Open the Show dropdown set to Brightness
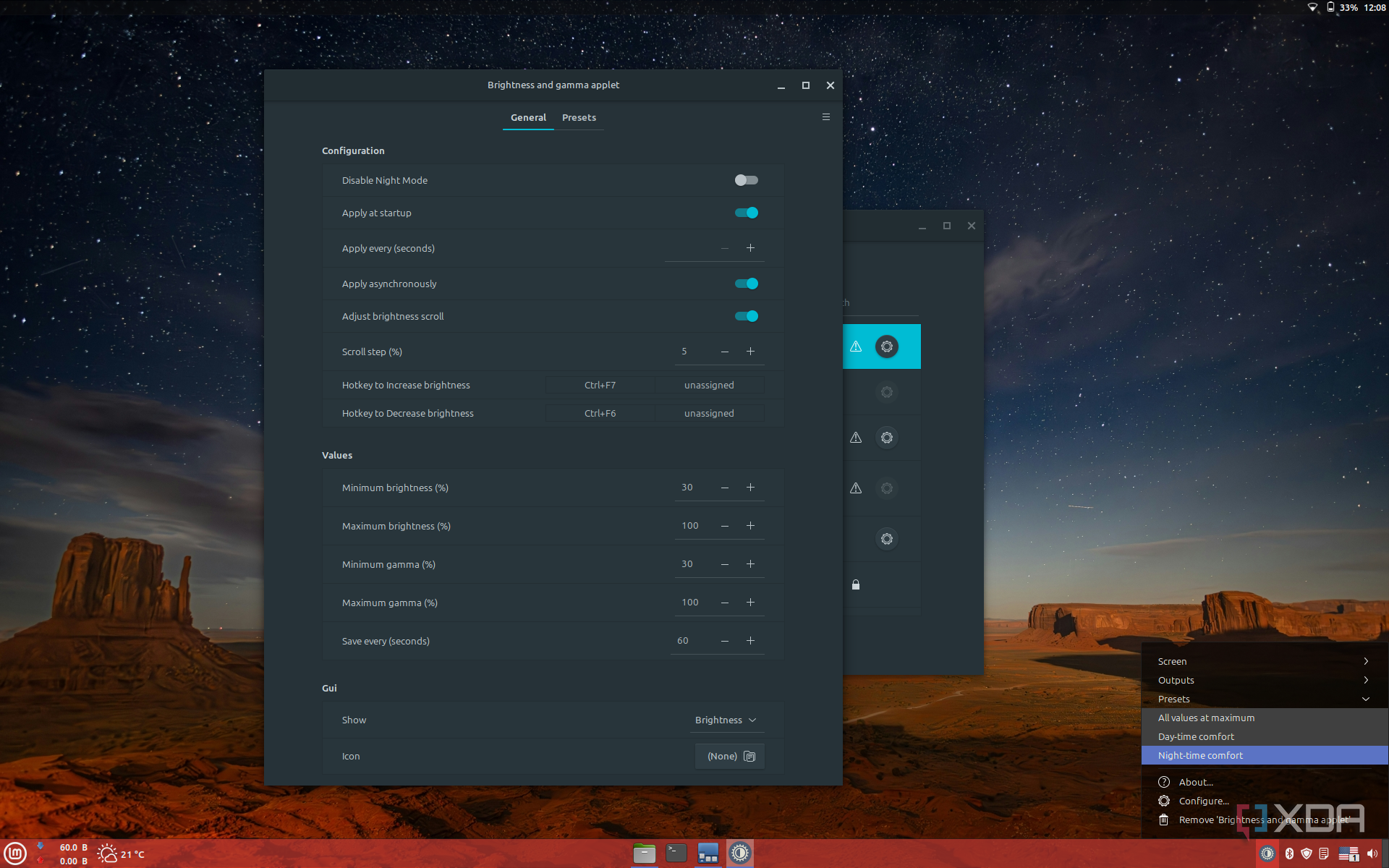The image size is (1389, 868). (726, 720)
